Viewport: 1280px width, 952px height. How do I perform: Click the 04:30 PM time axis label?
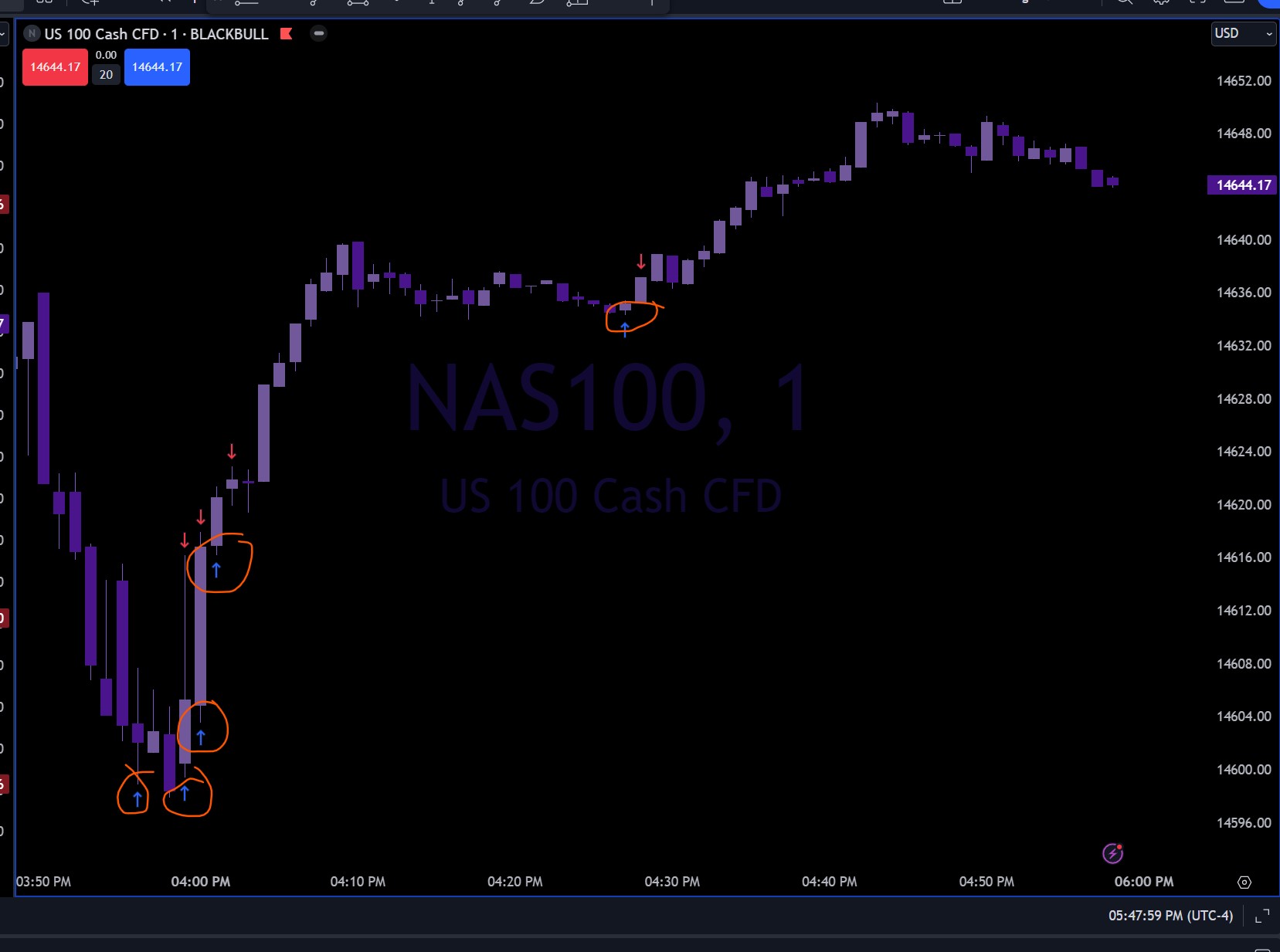672,882
